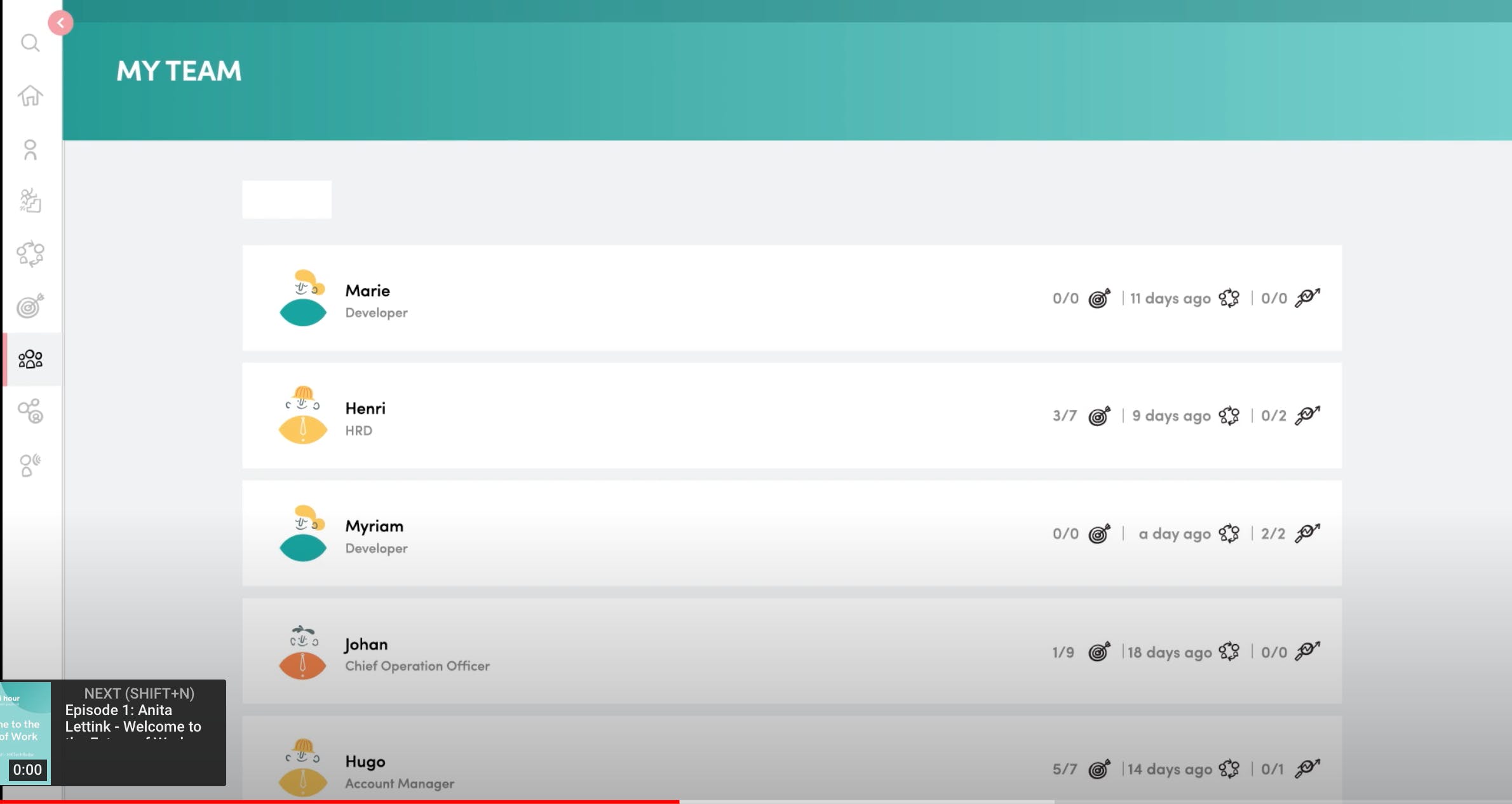The width and height of the screenshot is (1512, 804).
Task: Click the red video progress bar
Action: coord(340,801)
